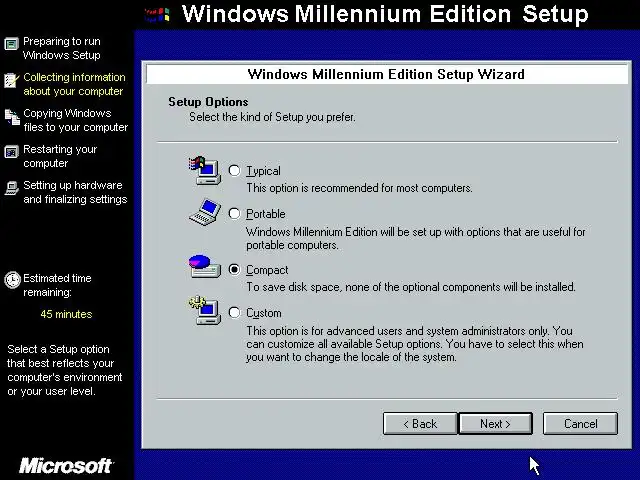Click the 'Setup Options' heading
Image resolution: width=640 pixels, height=480 pixels.
208,102
